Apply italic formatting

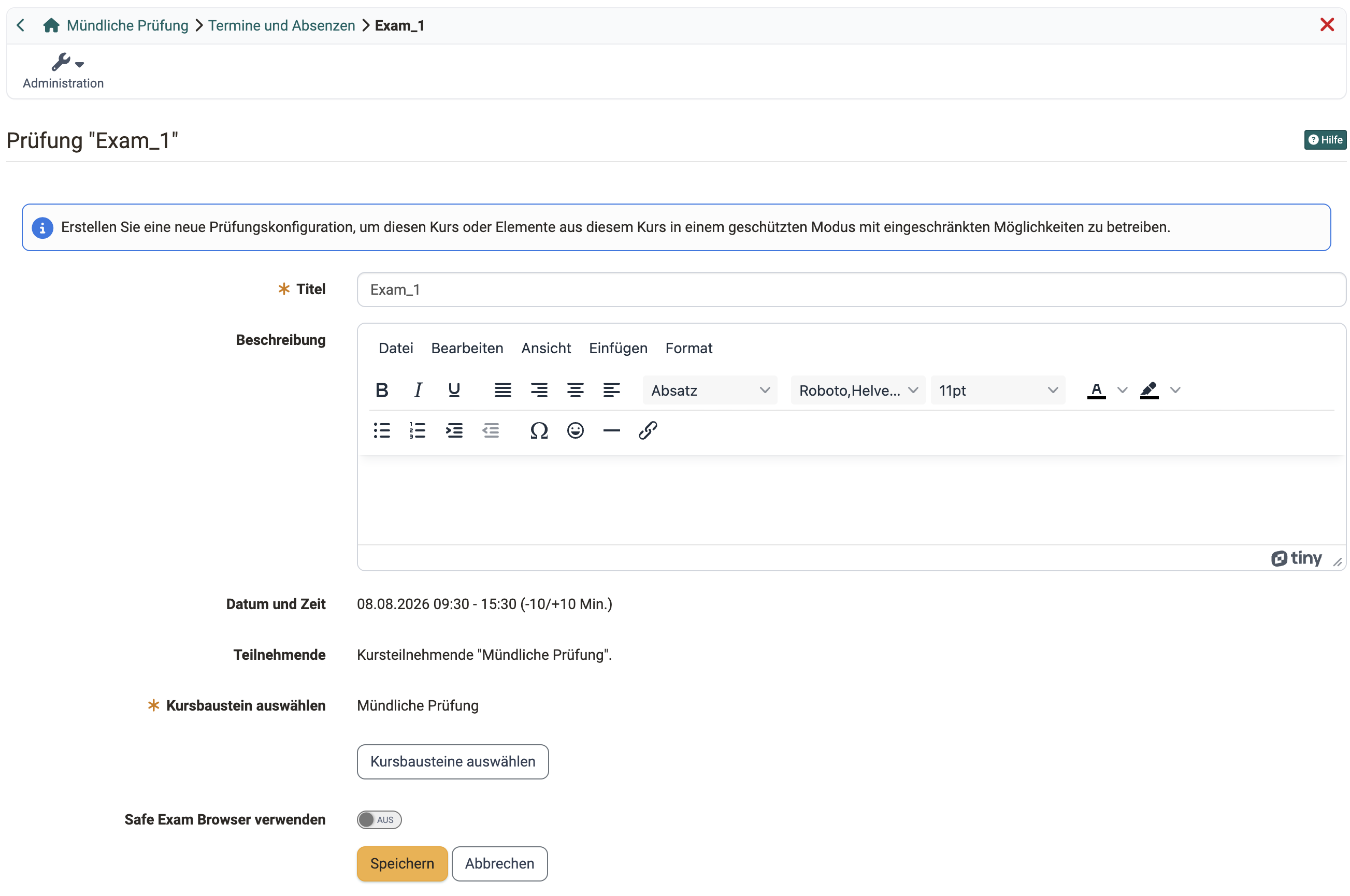pos(418,389)
